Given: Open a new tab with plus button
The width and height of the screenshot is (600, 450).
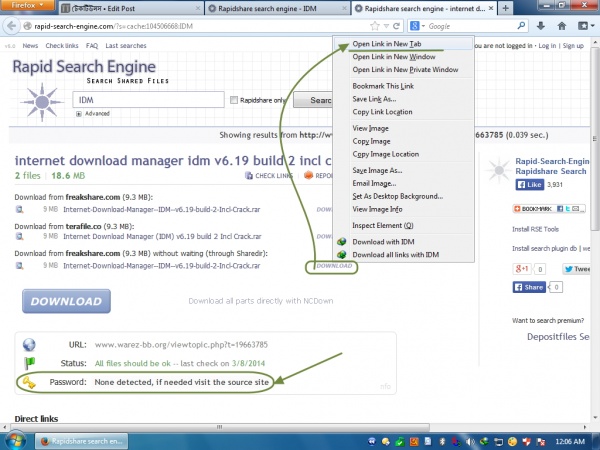Looking at the screenshot, I should (x=505, y=8).
